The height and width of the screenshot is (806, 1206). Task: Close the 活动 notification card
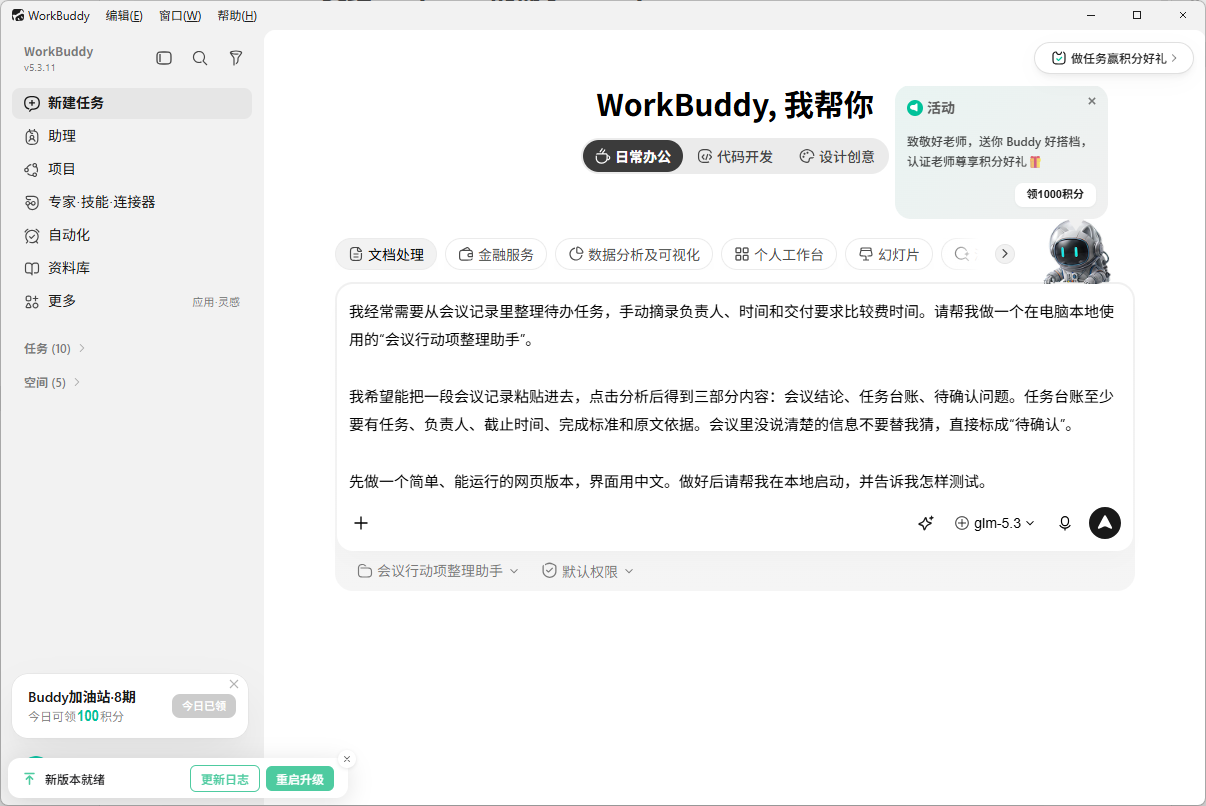pyautogui.click(x=1092, y=101)
